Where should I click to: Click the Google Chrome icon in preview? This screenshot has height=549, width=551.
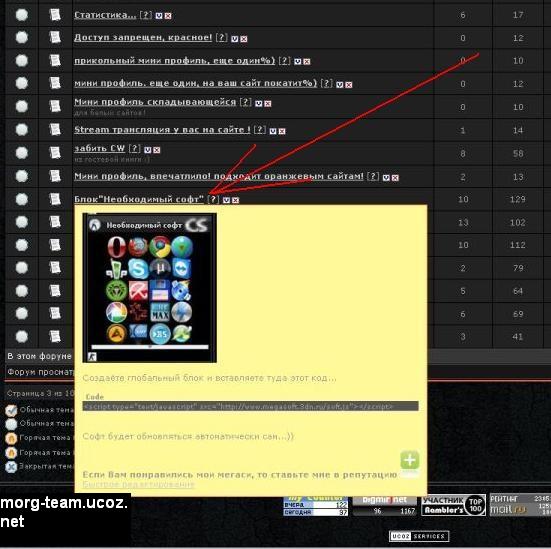pos(160,247)
